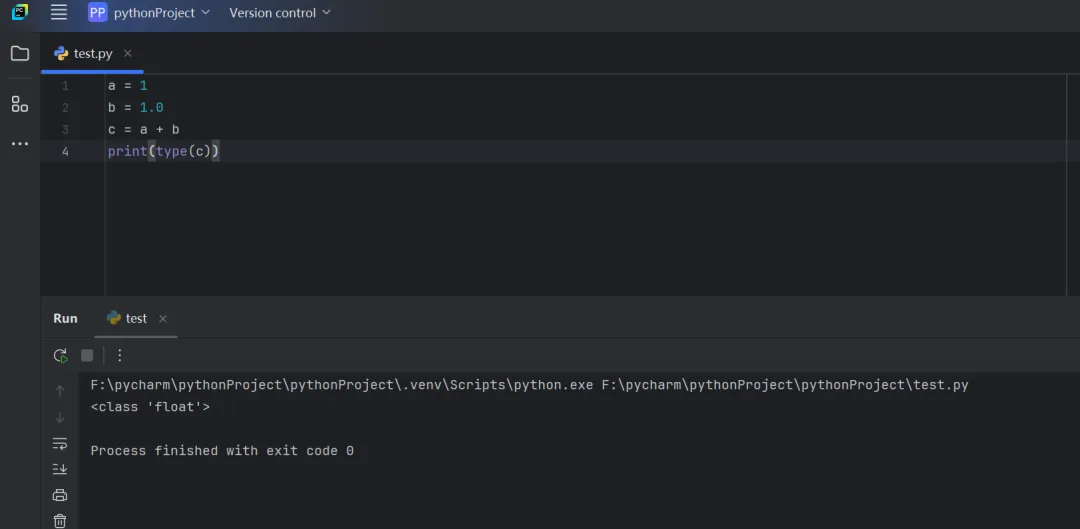The width and height of the screenshot is (1080, 529).
Task: Open Run toolbar more-options (vertical dots)
Action: click(120, 355)
